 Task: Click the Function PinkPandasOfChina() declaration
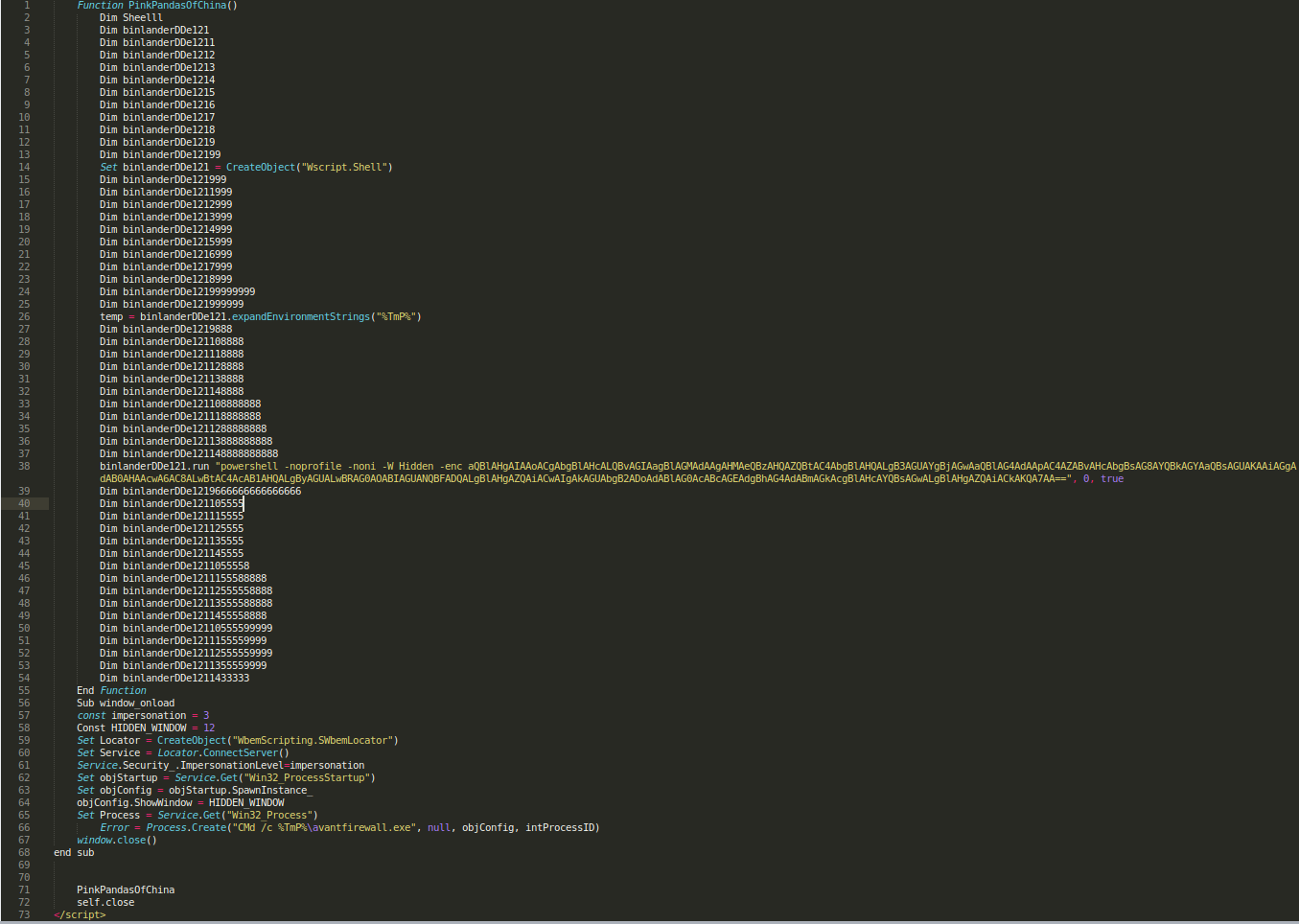tap(157, 6)
